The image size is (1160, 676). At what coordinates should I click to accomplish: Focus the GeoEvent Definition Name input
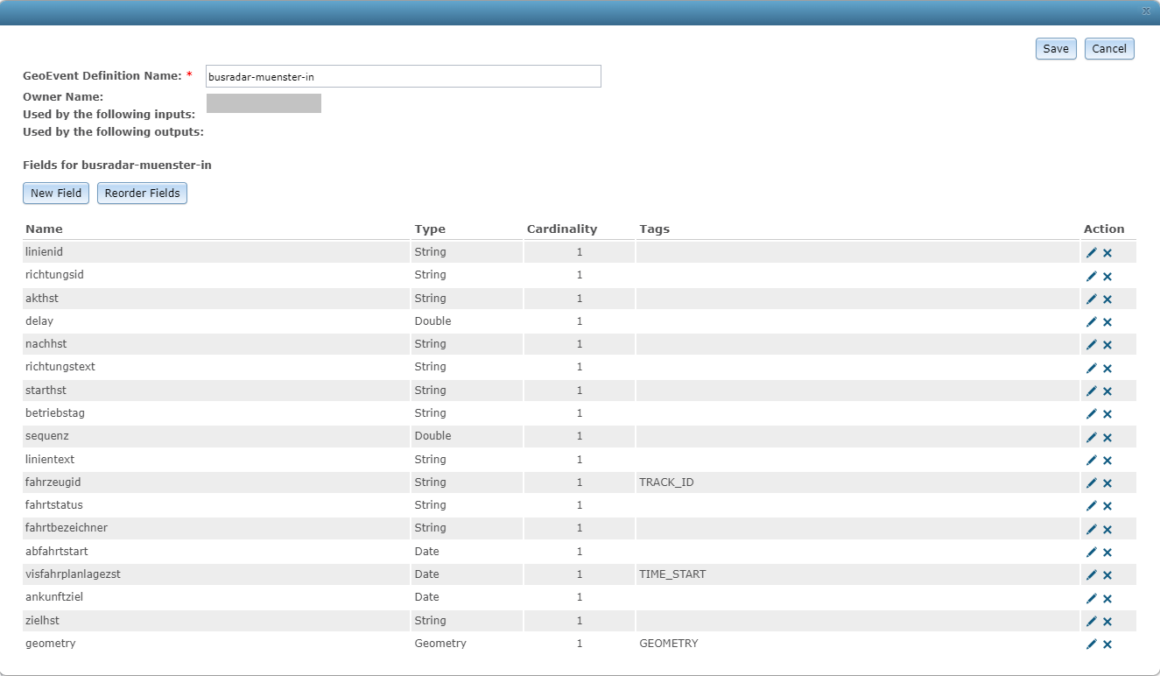(x=403, y=76)
